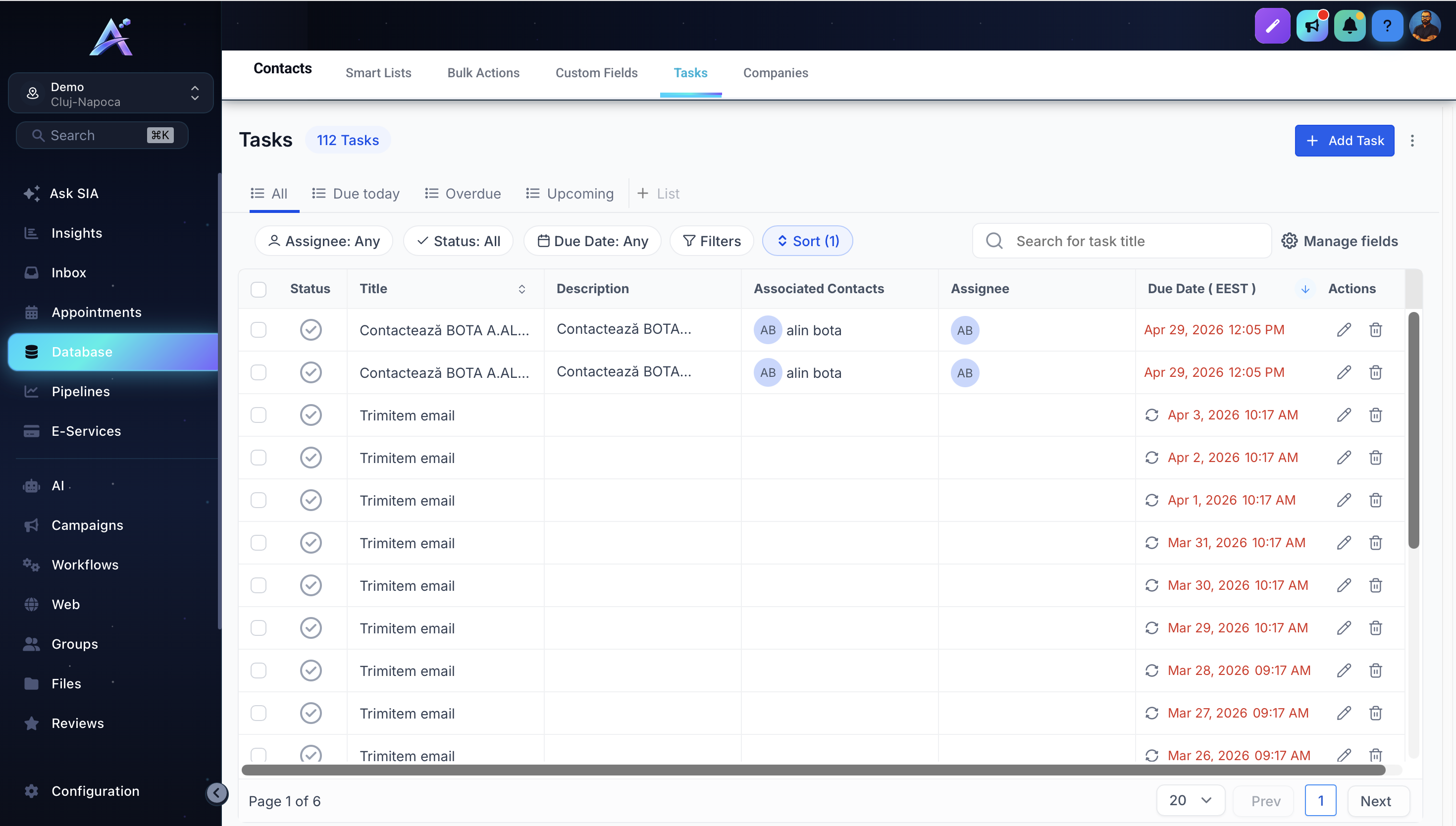The height and width of the screenshot is (826, 1456).
Task: Switch to the Custom Fields tab
Action: (x=597, y=73)
